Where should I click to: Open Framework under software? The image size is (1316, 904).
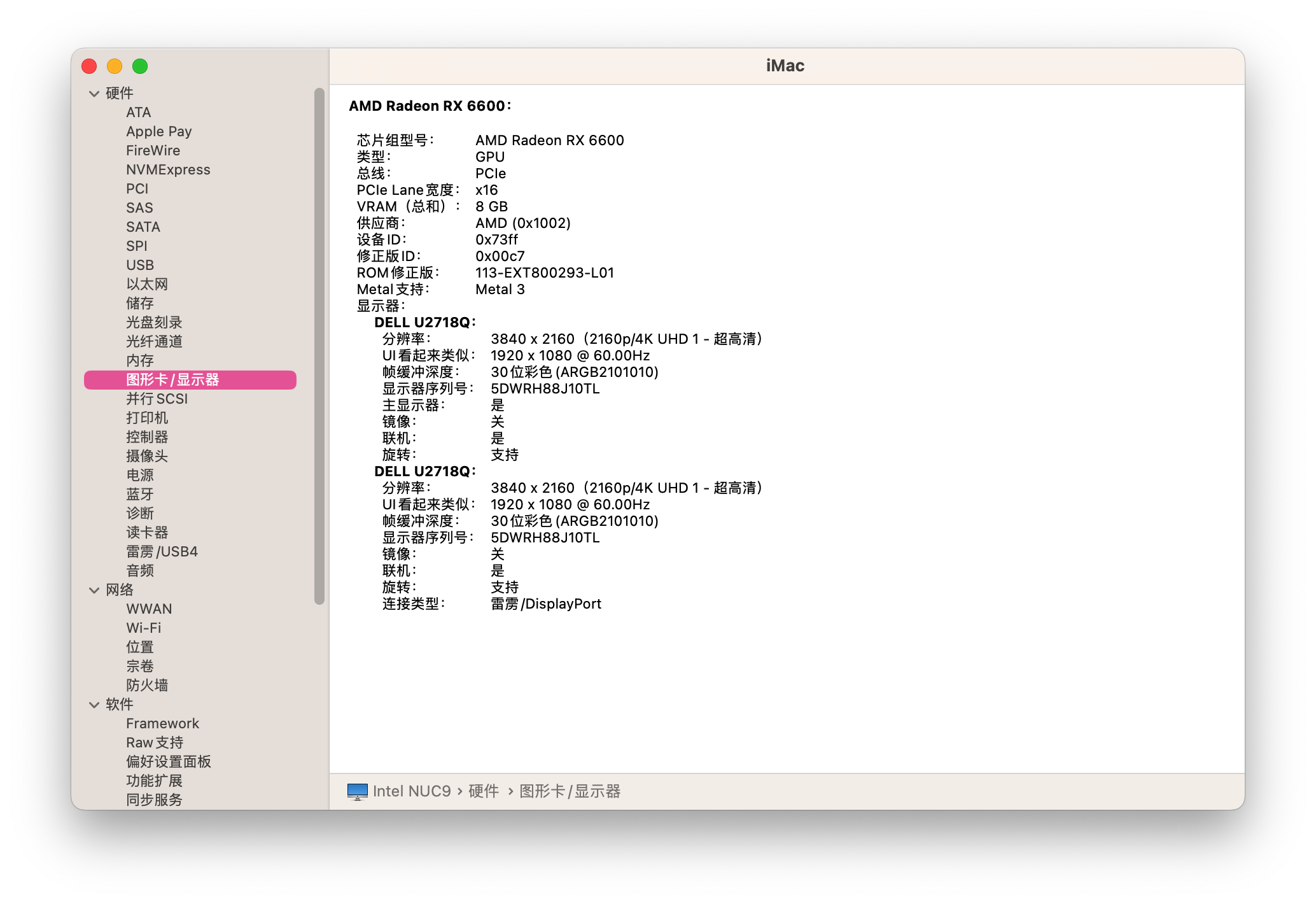[x=162, y=724]
